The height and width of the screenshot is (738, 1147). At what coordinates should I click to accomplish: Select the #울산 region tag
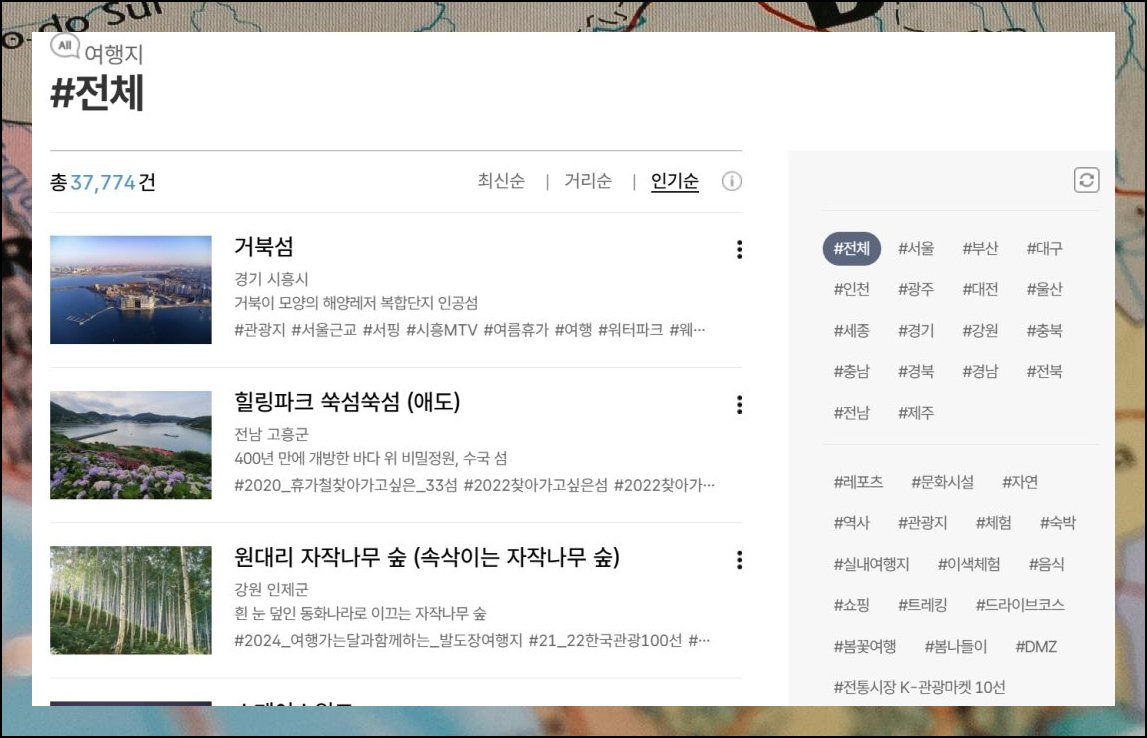pyautogui.click(x=1045, y=290)
